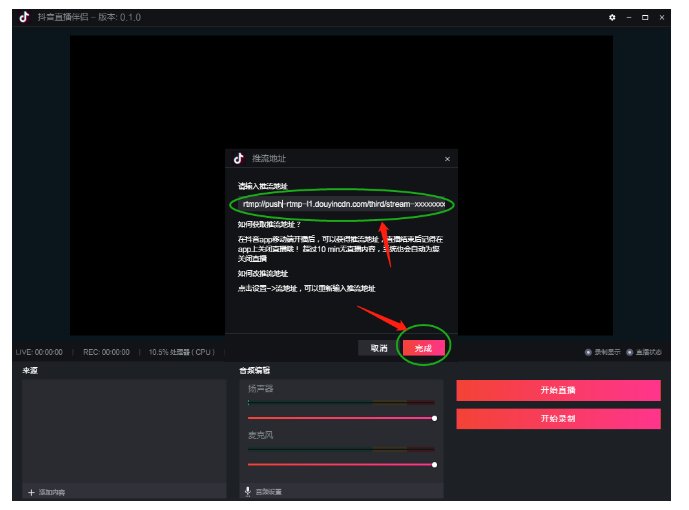Click the Douyin logo in the stream address dialog
The height and width of the screenshot is (510, 689).
click(x=238, y=158)
